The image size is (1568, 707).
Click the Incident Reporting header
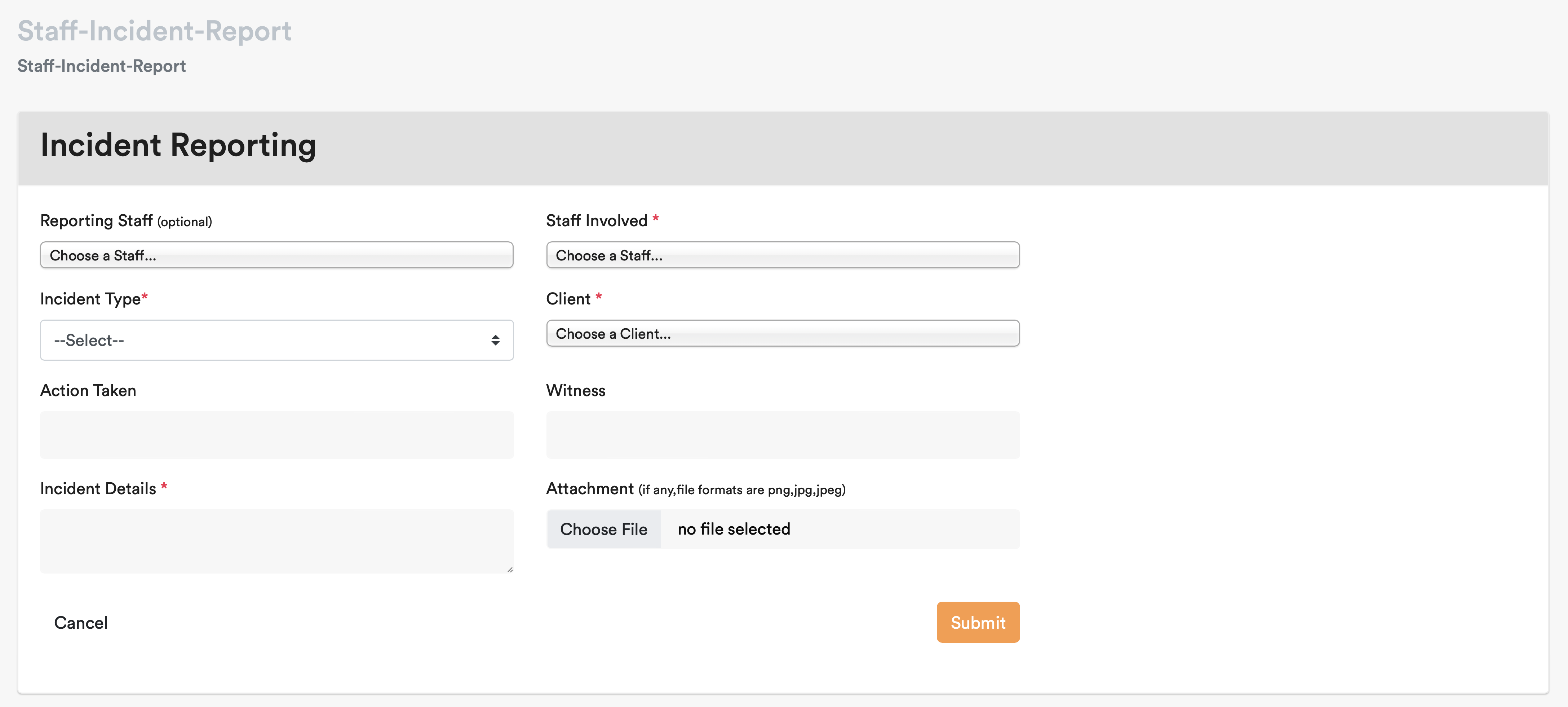click(x=178, y=145)
